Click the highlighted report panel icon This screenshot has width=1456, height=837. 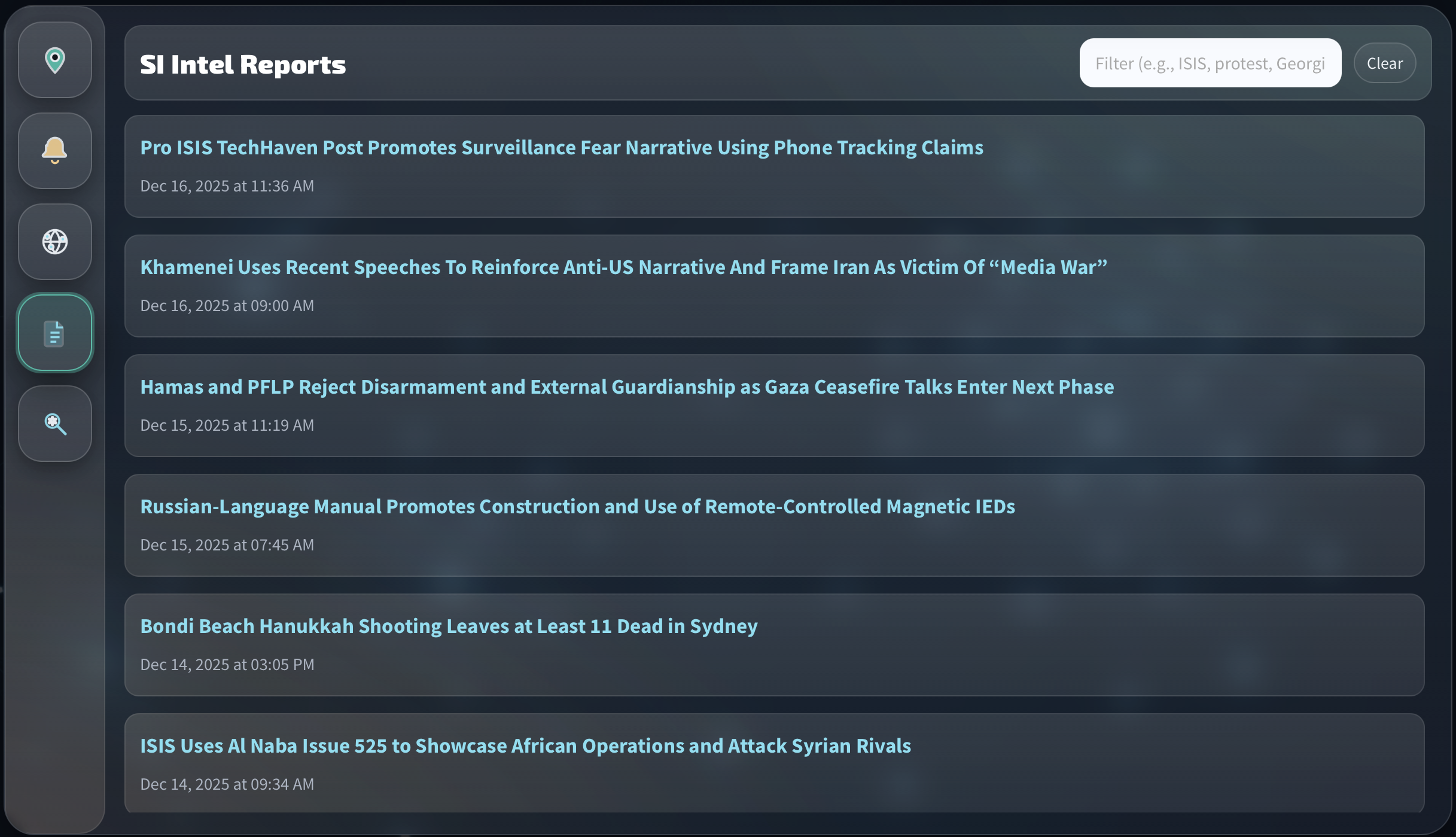[x=54, y=333]
